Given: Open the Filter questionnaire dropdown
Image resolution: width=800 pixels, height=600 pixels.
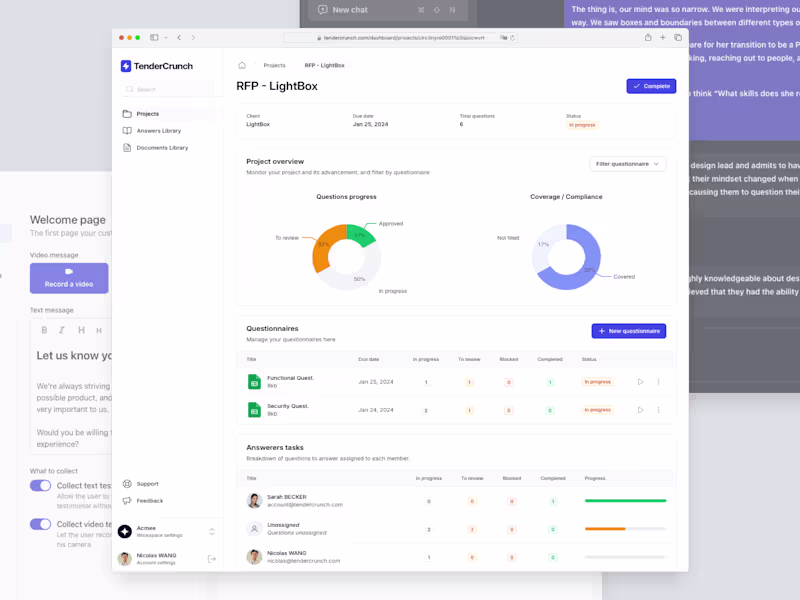Looking at the screenshot, I should coord(627,163).
